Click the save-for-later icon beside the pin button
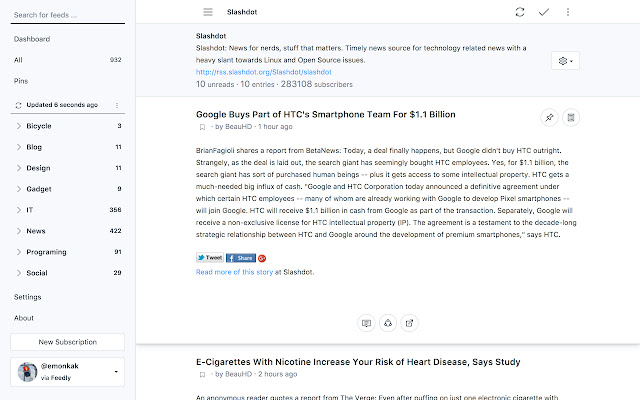This screenshot has width=640, height=400. tap(571, 118)
